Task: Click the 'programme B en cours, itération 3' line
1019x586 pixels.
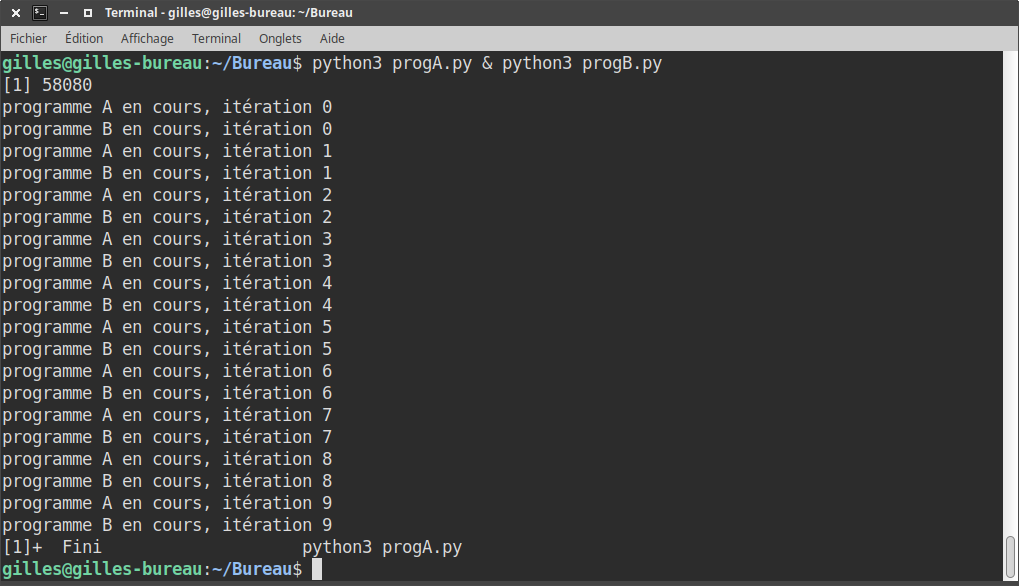Action: (x=167, y=261)
